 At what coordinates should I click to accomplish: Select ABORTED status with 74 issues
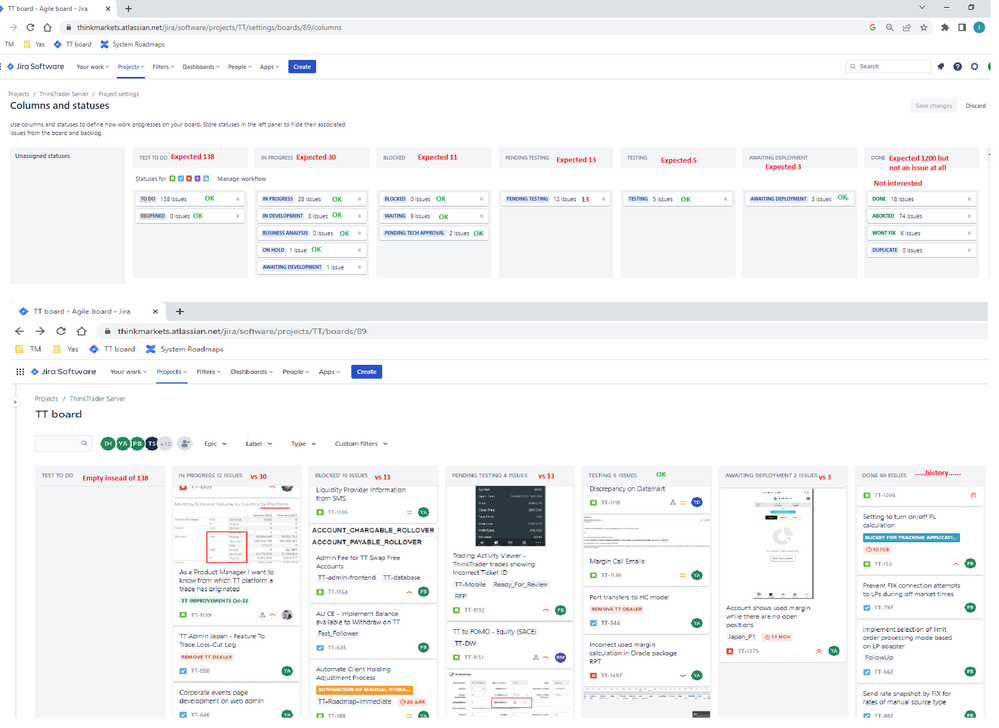[x=921, y=216]
